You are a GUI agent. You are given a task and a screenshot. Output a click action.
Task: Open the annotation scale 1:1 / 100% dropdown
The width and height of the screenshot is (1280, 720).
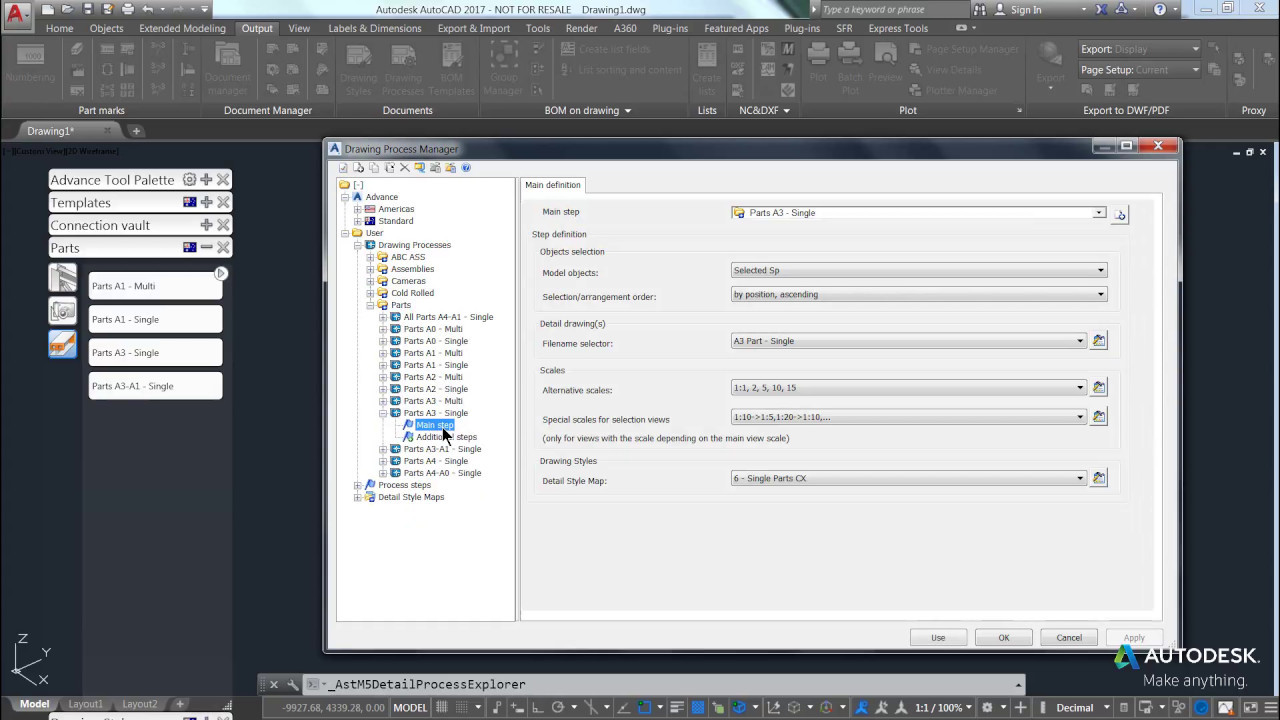pos(938,707)
